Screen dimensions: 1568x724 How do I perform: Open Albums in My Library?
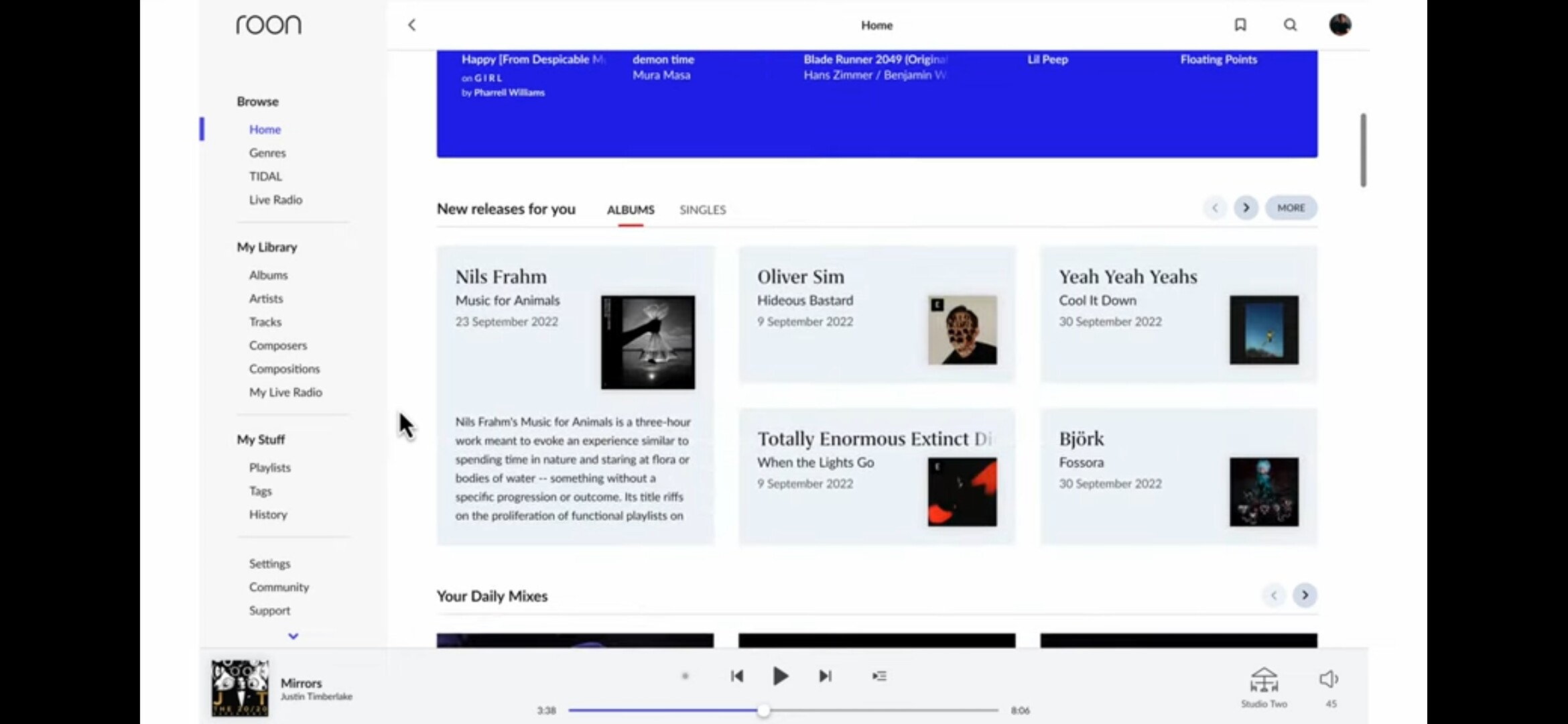[268, 275]
